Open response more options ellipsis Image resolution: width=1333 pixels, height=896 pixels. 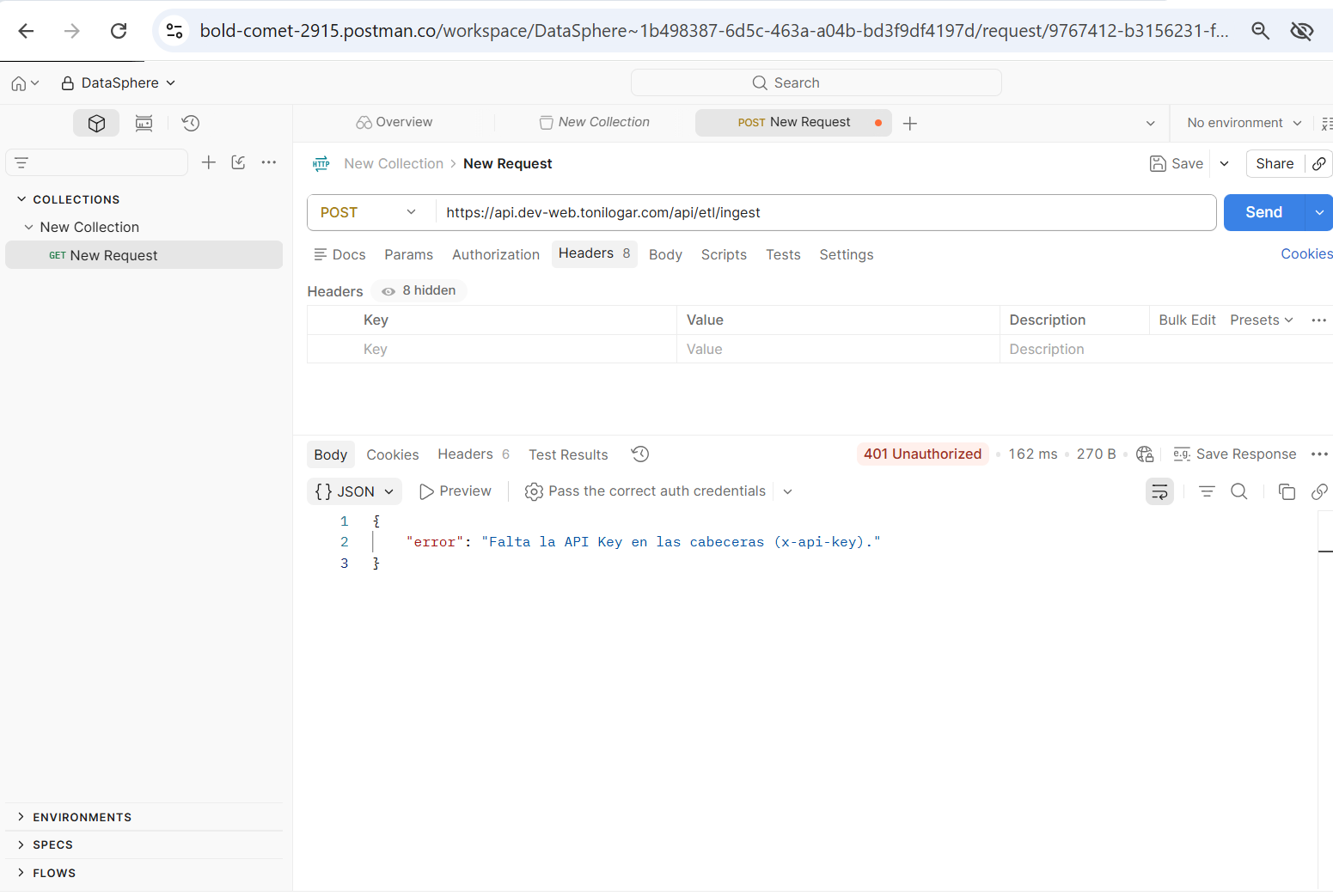click(1319, 454)
